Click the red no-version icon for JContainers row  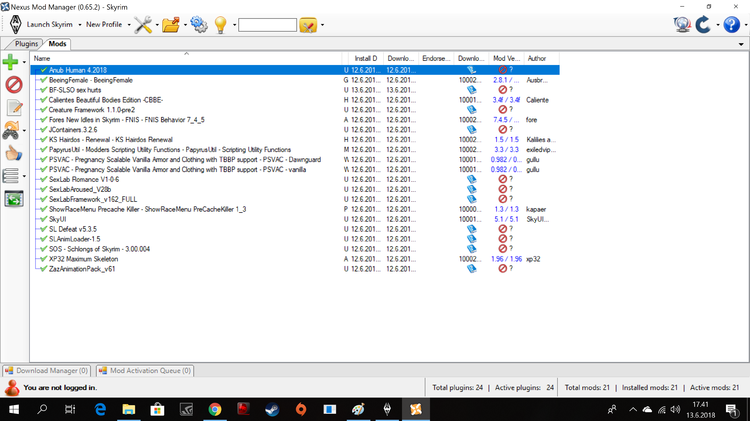502,129
